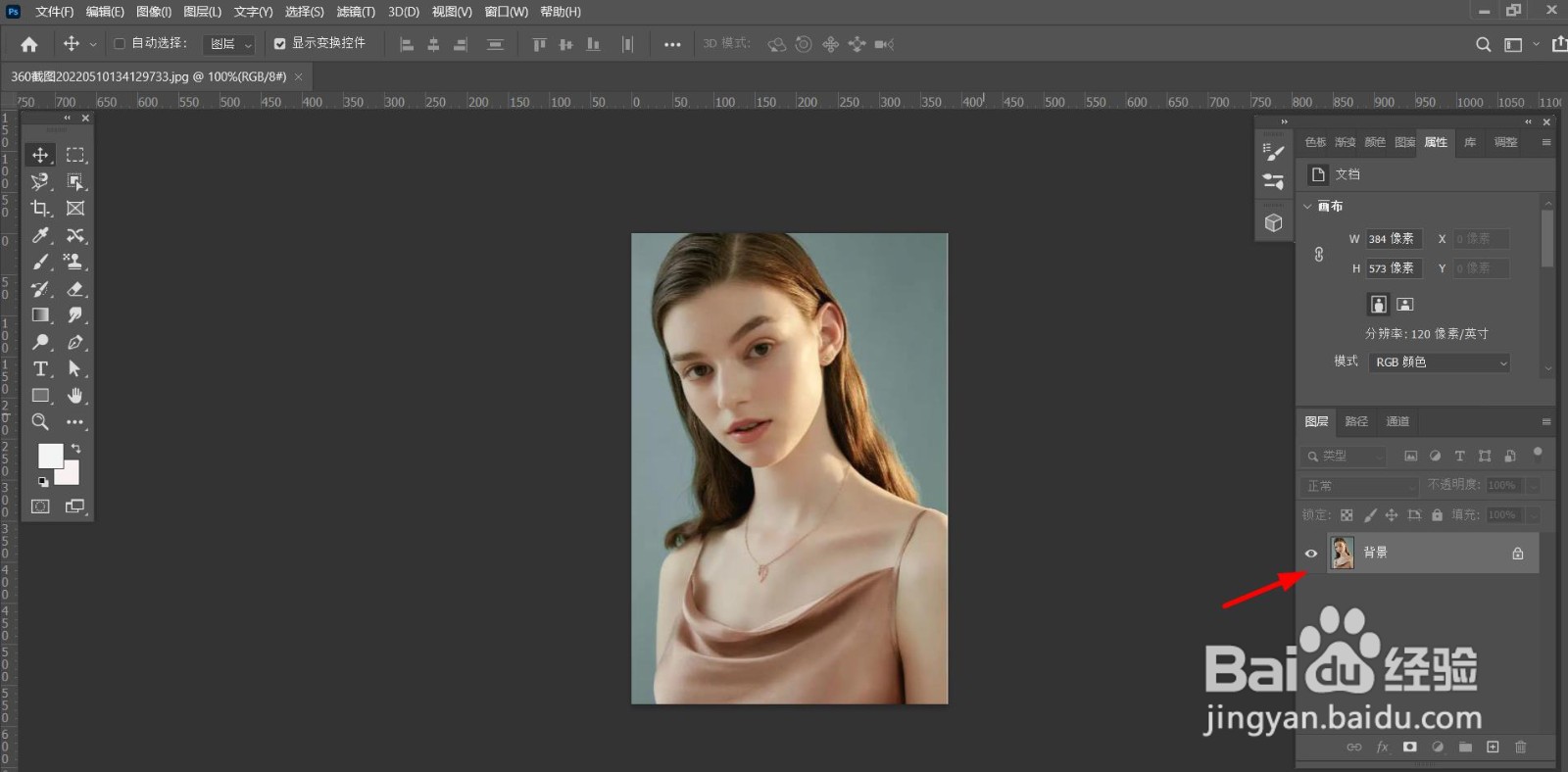Open the 图层 auto-select target dropdown
1568x772 pixels.
(229, 44)
